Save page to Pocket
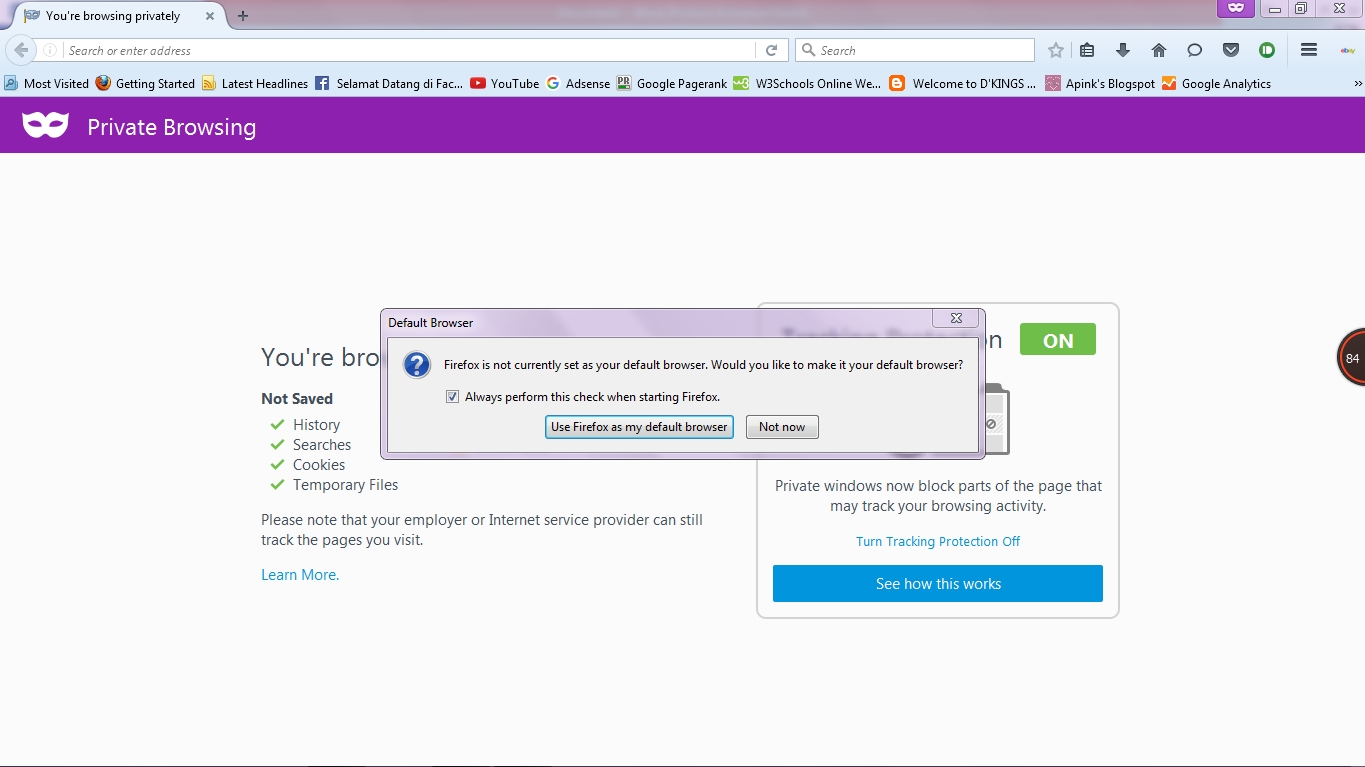Image resolution: width=1365 pixels, height=767 pixels. point(1230,49)
